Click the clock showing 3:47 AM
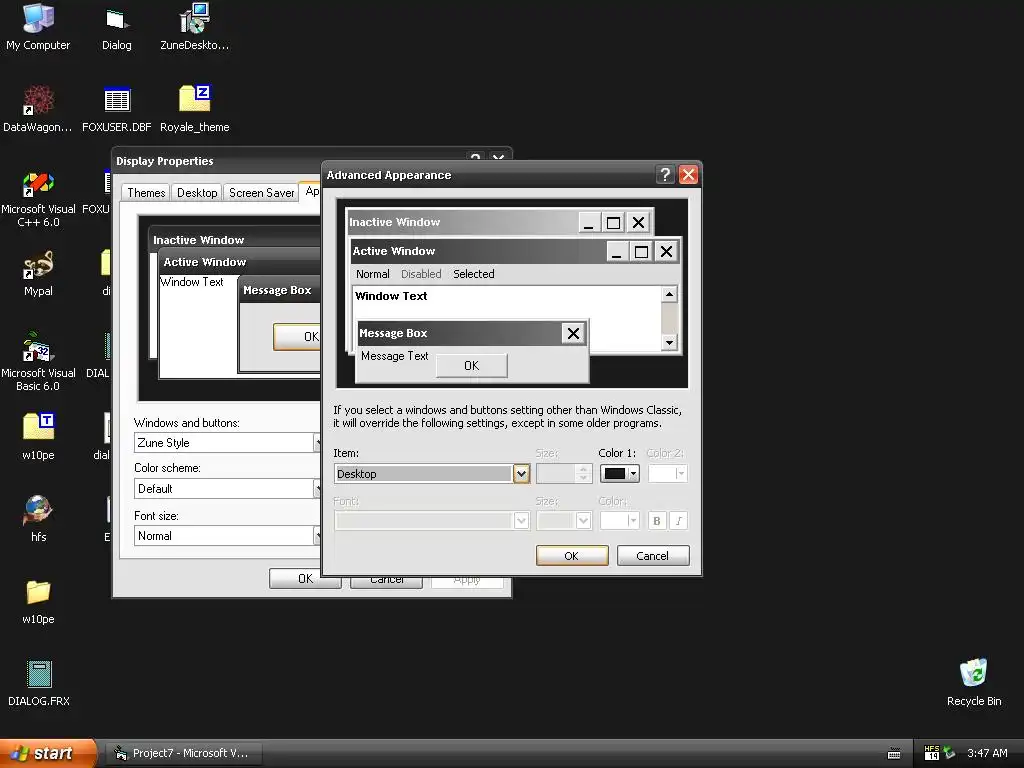The height and width of the screenshot is (768, 1024). tap(987, 753)
